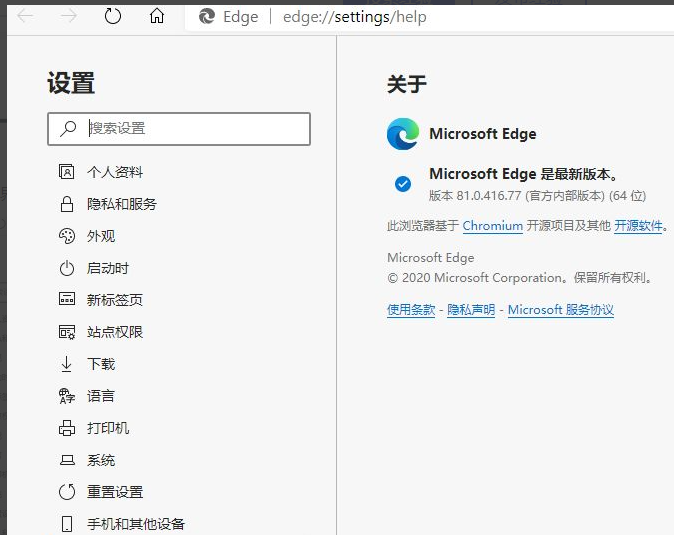Viewport: 674px width, 535px height.
Task: Open the 使用条款 link
Action: pos(411,310)
